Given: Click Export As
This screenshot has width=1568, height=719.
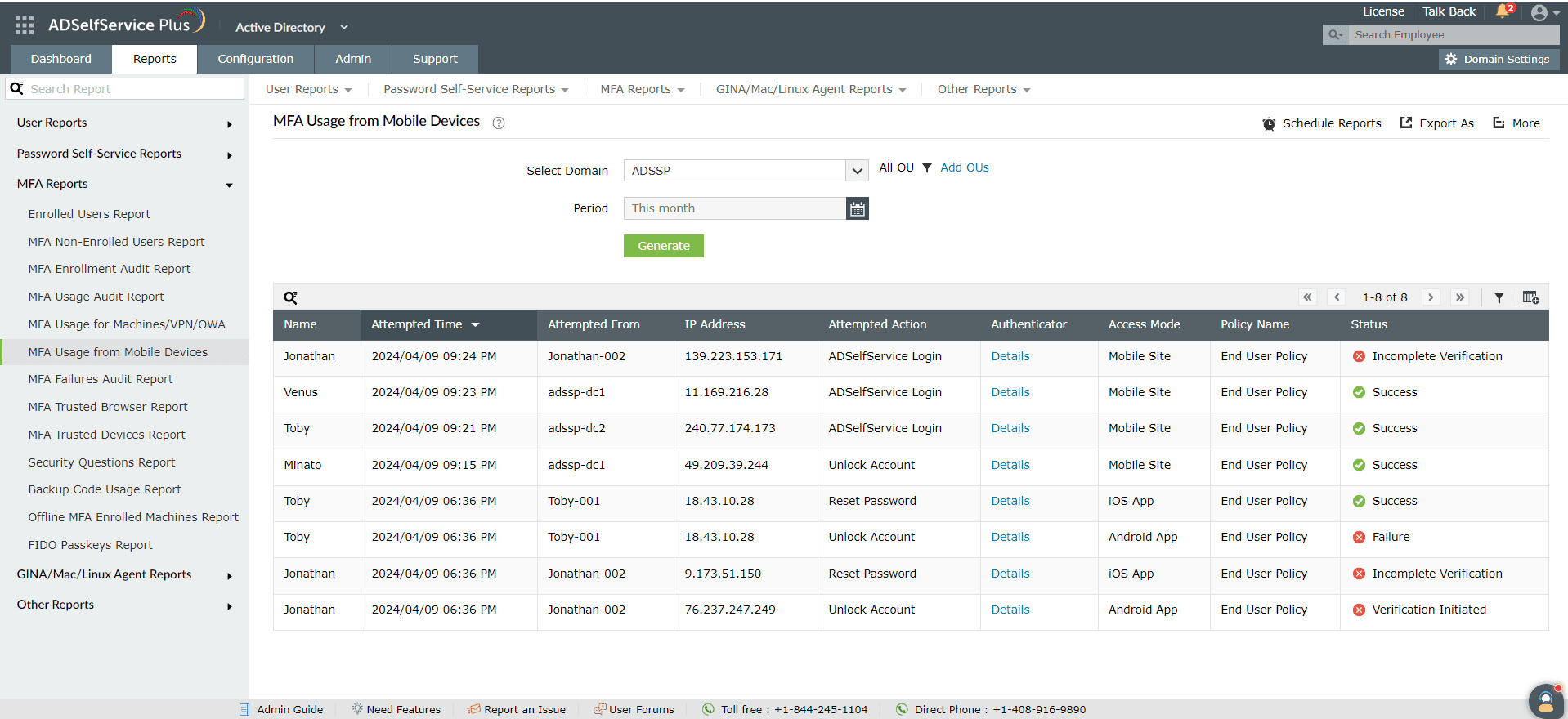Looking at the screenshot, I should coord(1437,123).
